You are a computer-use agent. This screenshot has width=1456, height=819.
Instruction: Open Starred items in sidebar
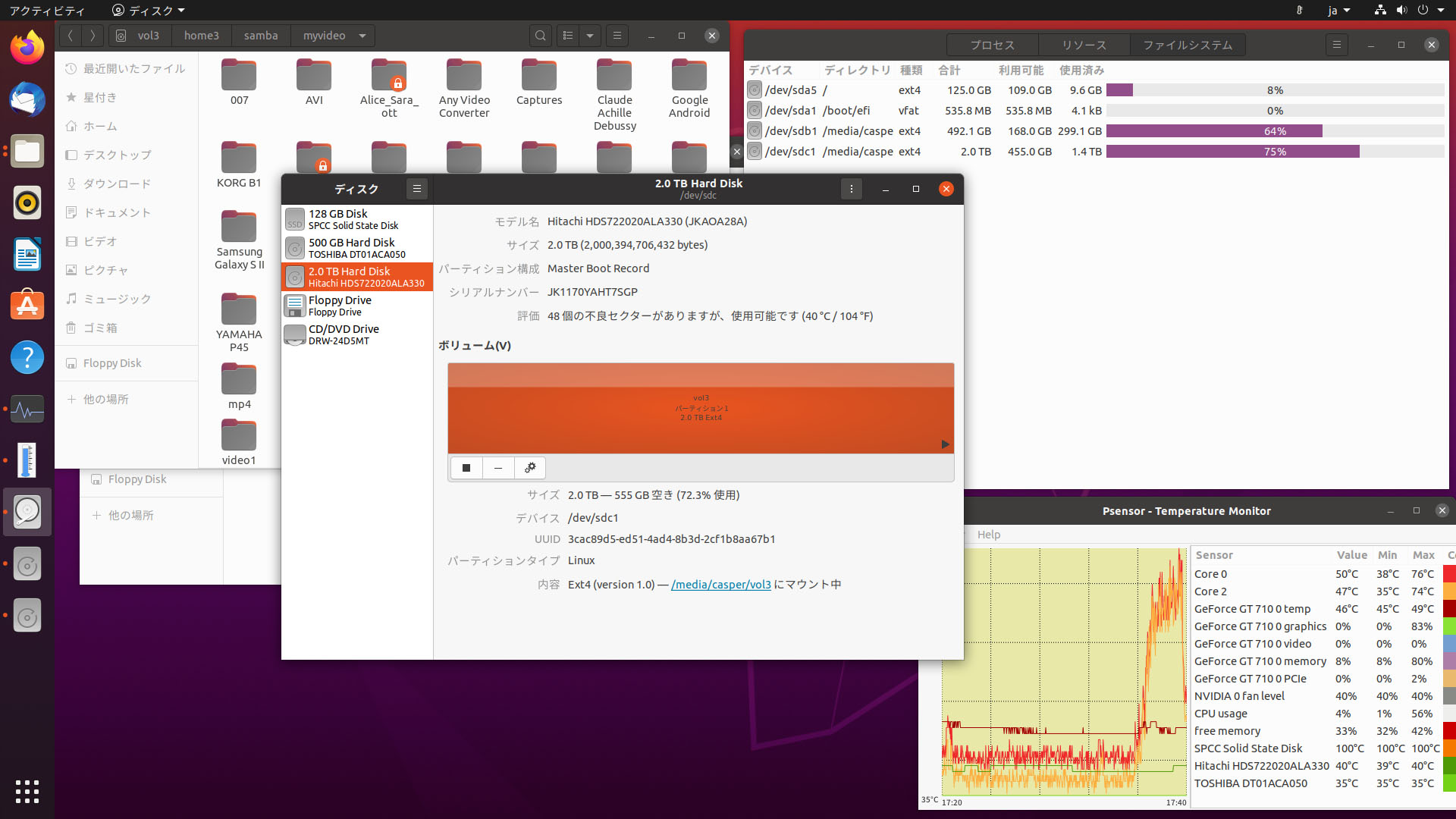(126, 97)
